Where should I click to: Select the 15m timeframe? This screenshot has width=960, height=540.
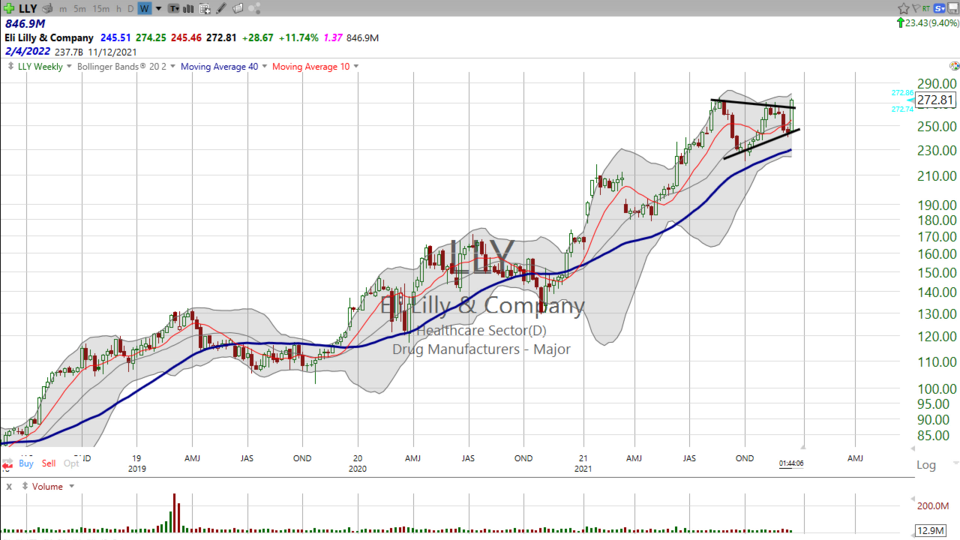pos(102,9)
